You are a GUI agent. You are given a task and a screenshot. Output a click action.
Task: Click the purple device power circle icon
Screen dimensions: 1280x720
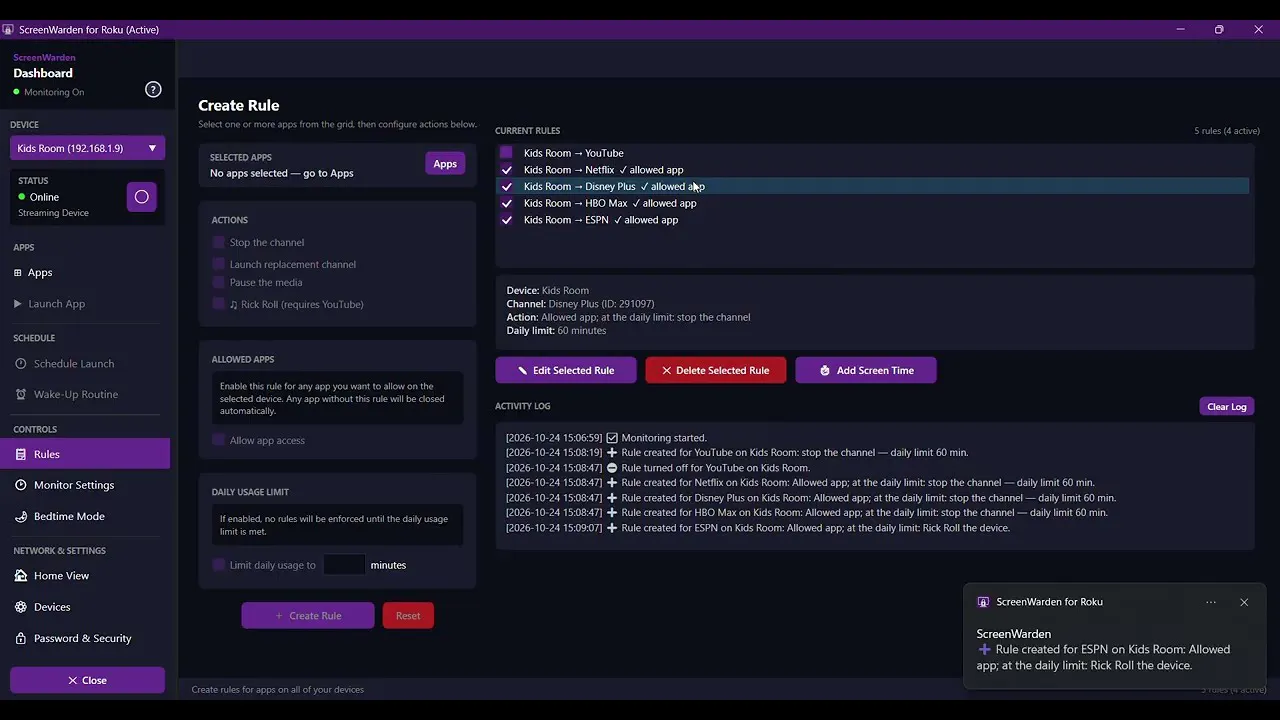point(141,197)
